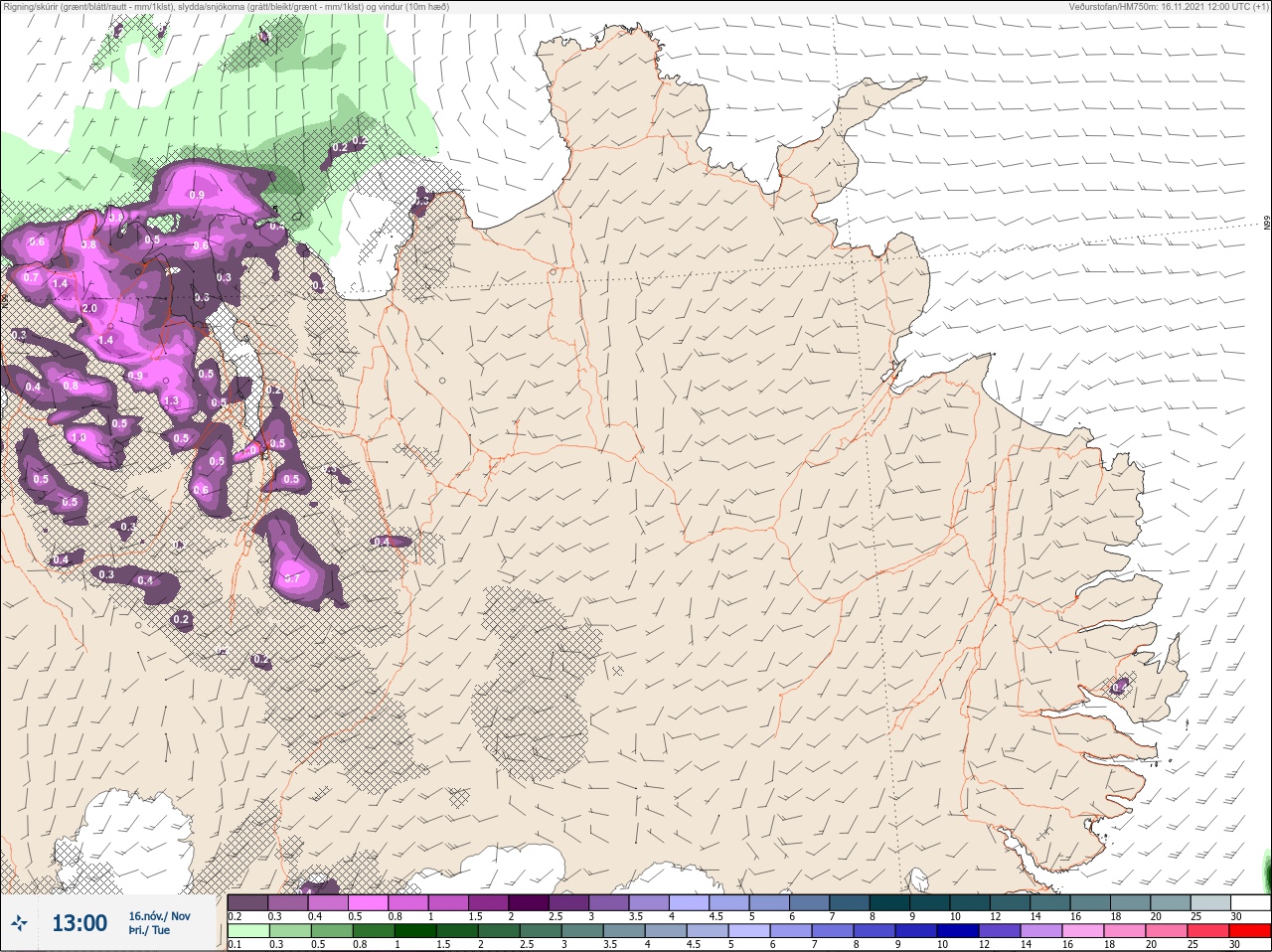Click the '2.0' precipitation value on map

89,309
